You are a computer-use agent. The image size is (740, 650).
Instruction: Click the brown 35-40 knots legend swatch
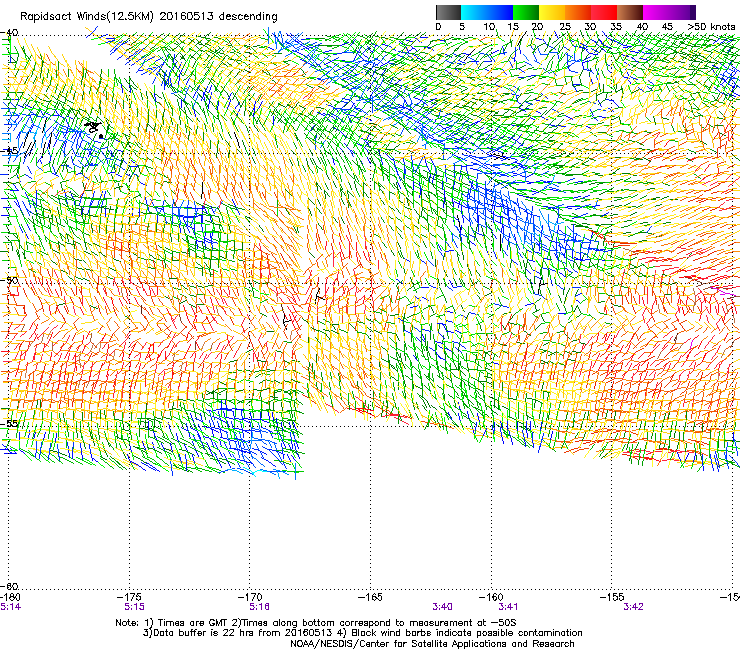tap(630, 12)
